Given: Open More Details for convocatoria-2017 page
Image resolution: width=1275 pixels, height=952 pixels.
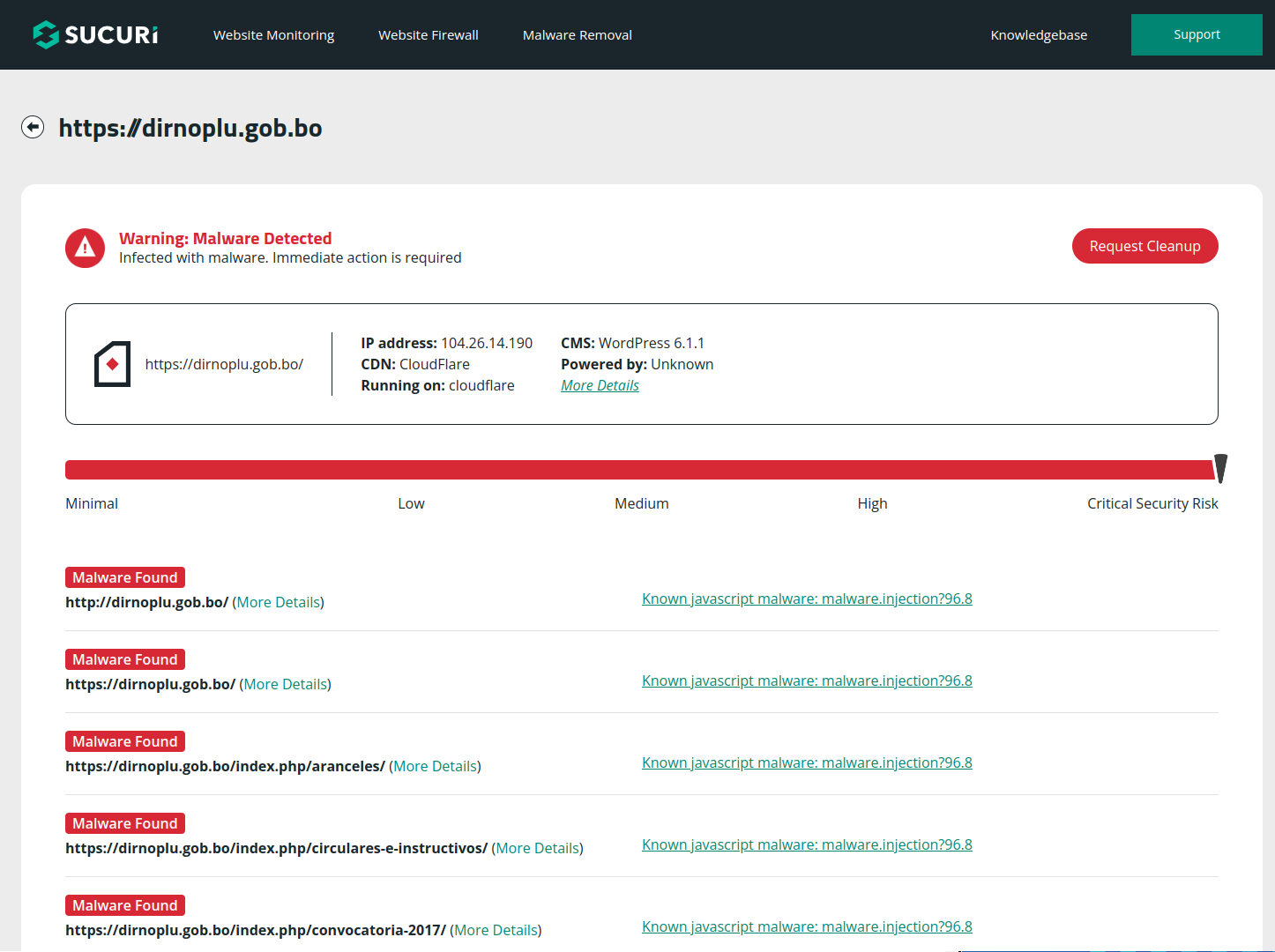Looking at the screenshot, I should 496,930.
